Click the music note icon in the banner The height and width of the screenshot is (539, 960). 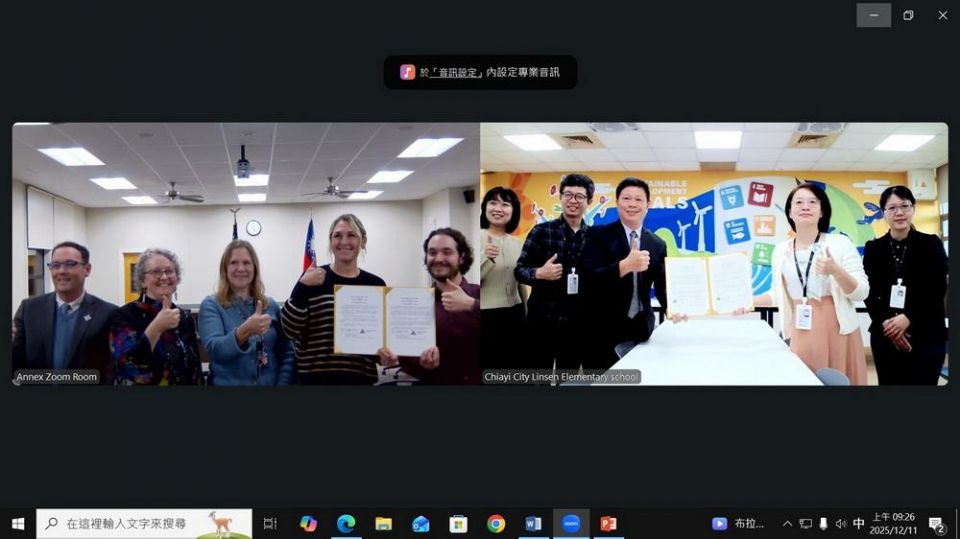pos(408,72)
